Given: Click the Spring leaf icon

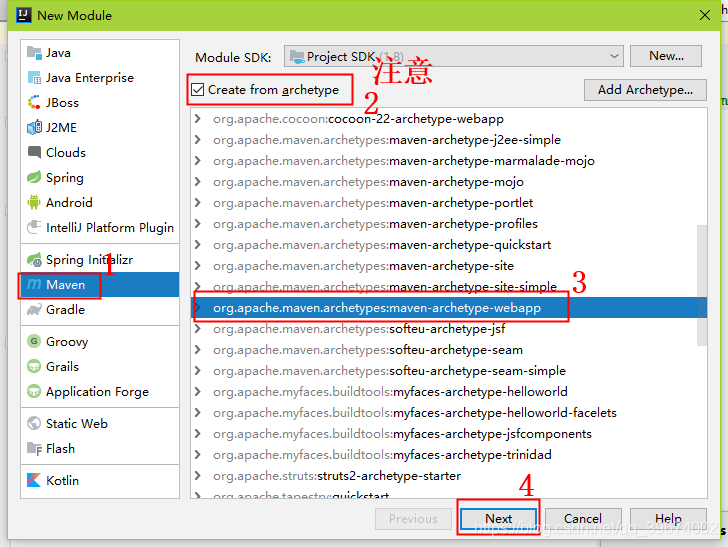Looking at the screenshot, I should click(x=34, y=177).
